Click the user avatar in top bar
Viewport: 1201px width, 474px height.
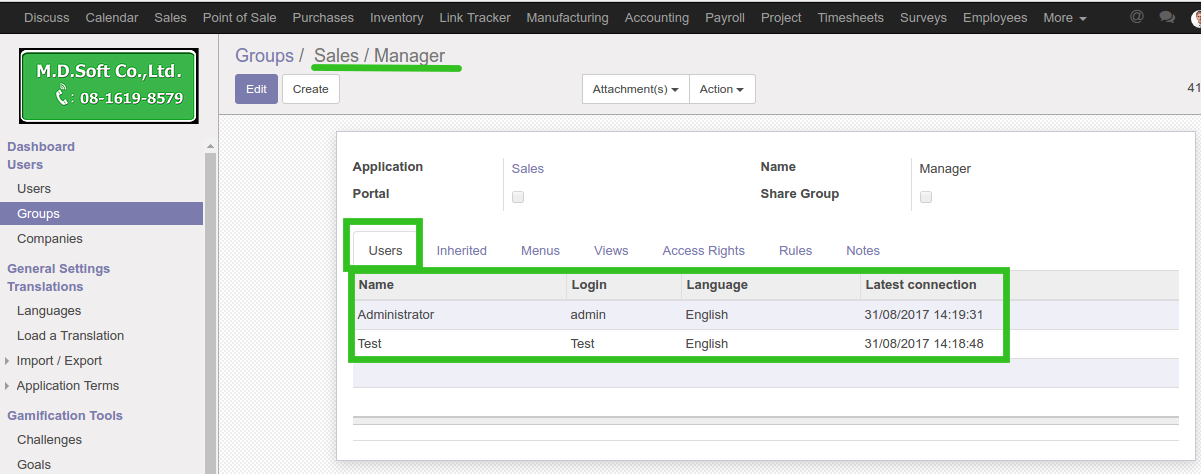tap(1196, 17)
